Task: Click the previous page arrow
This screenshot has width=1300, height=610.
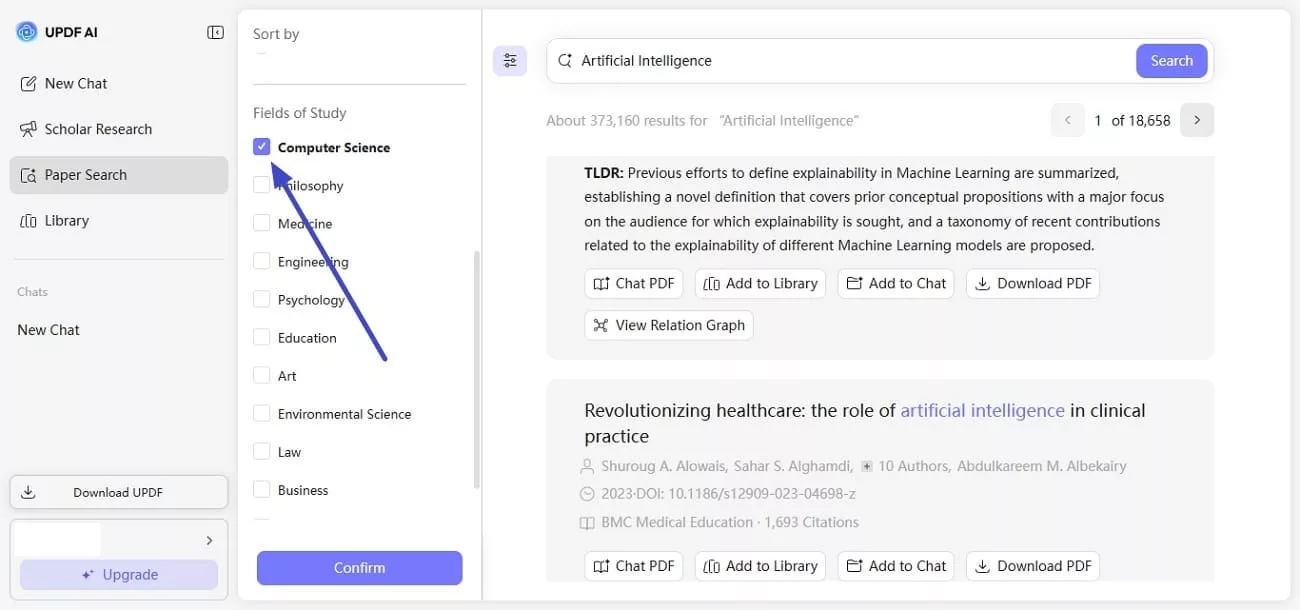Action: point(1067,119)
